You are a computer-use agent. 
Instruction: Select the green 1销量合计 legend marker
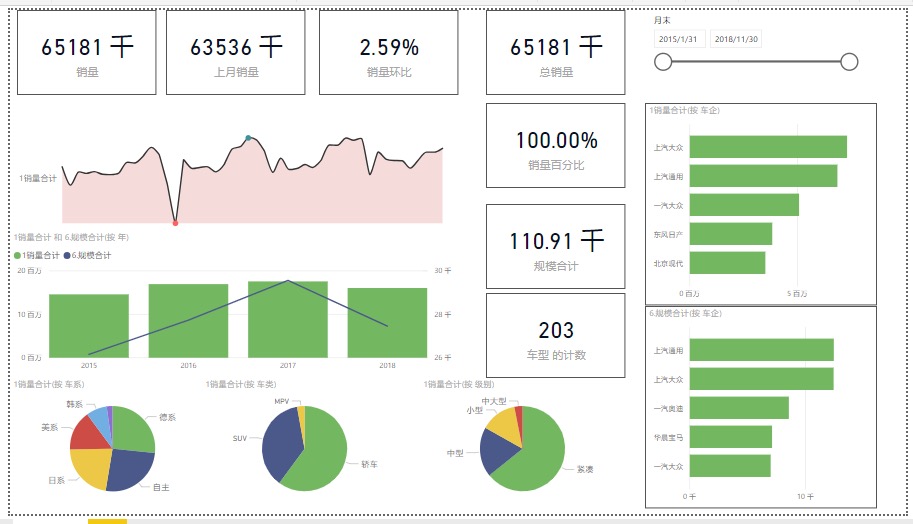[x=17, y=256]
